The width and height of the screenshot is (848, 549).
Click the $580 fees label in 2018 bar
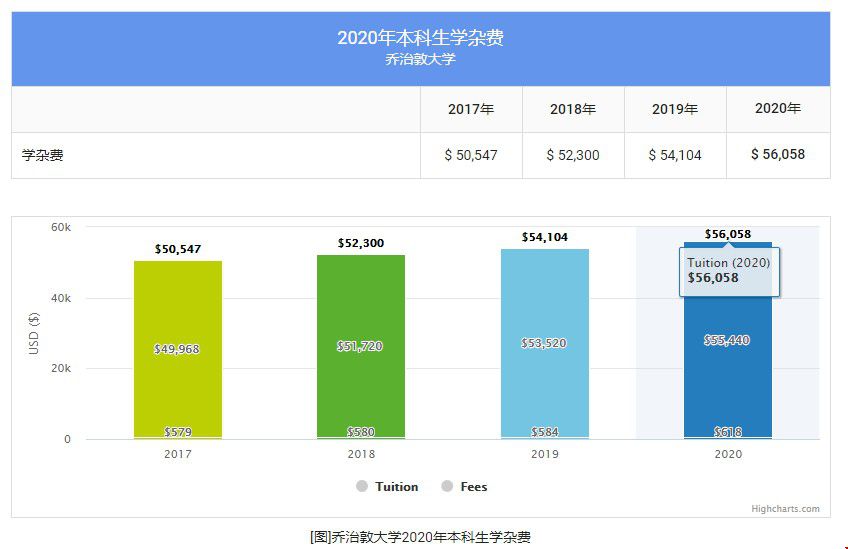tap(361, 432)
